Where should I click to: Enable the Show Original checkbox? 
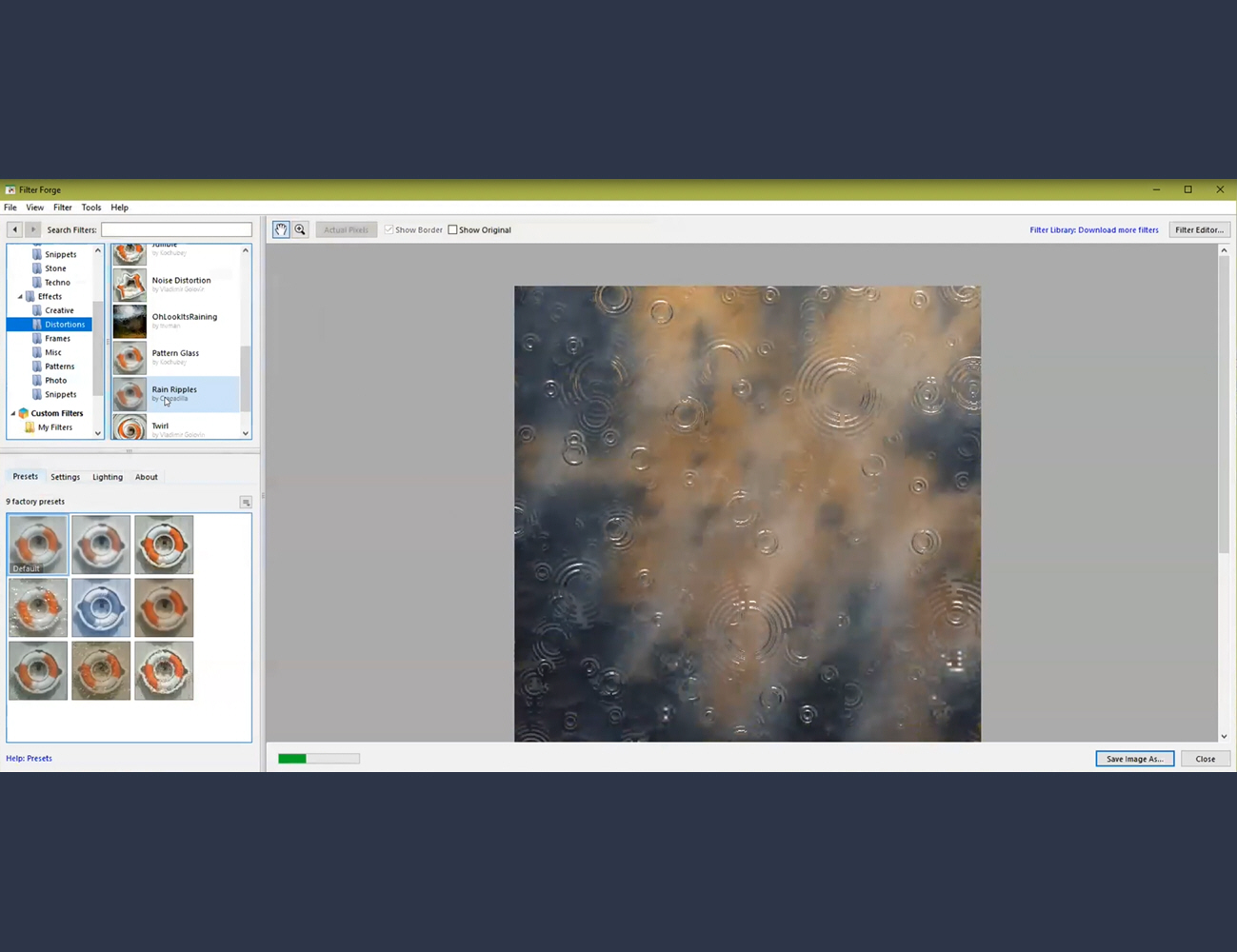coord(453,229)
